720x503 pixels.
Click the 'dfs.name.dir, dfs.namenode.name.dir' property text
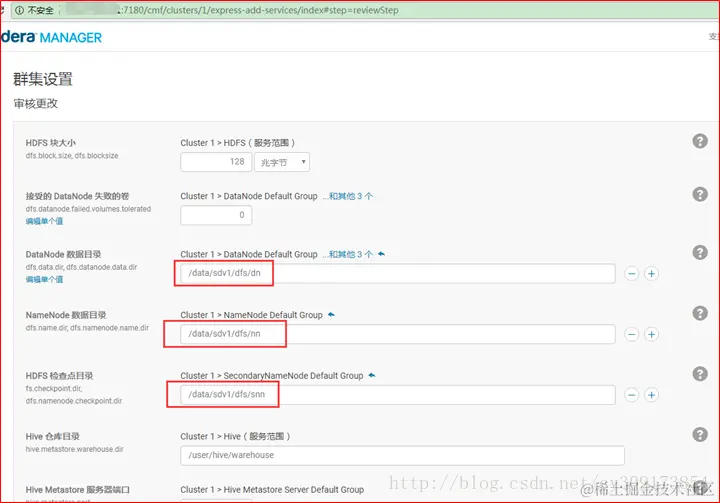click(87, 328)
